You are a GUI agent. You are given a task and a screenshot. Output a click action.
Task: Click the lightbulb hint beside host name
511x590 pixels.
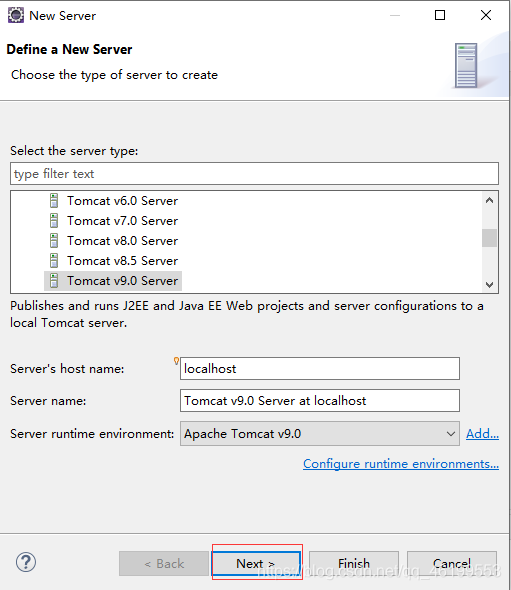(176, 361)
